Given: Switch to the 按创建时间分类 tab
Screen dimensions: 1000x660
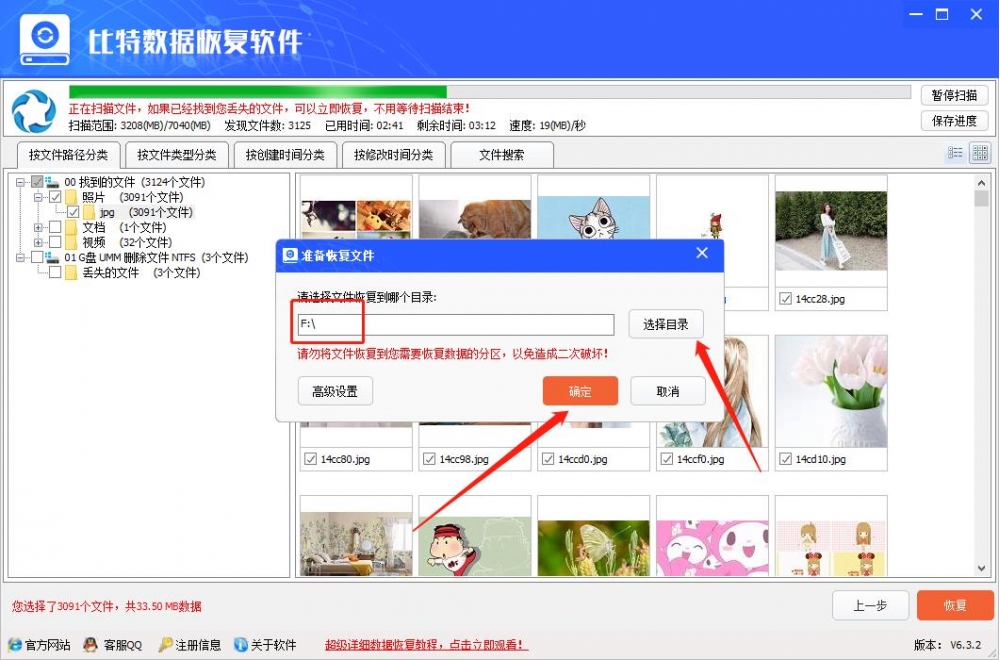Looking at the screenshot, I should tap(285, 155).
